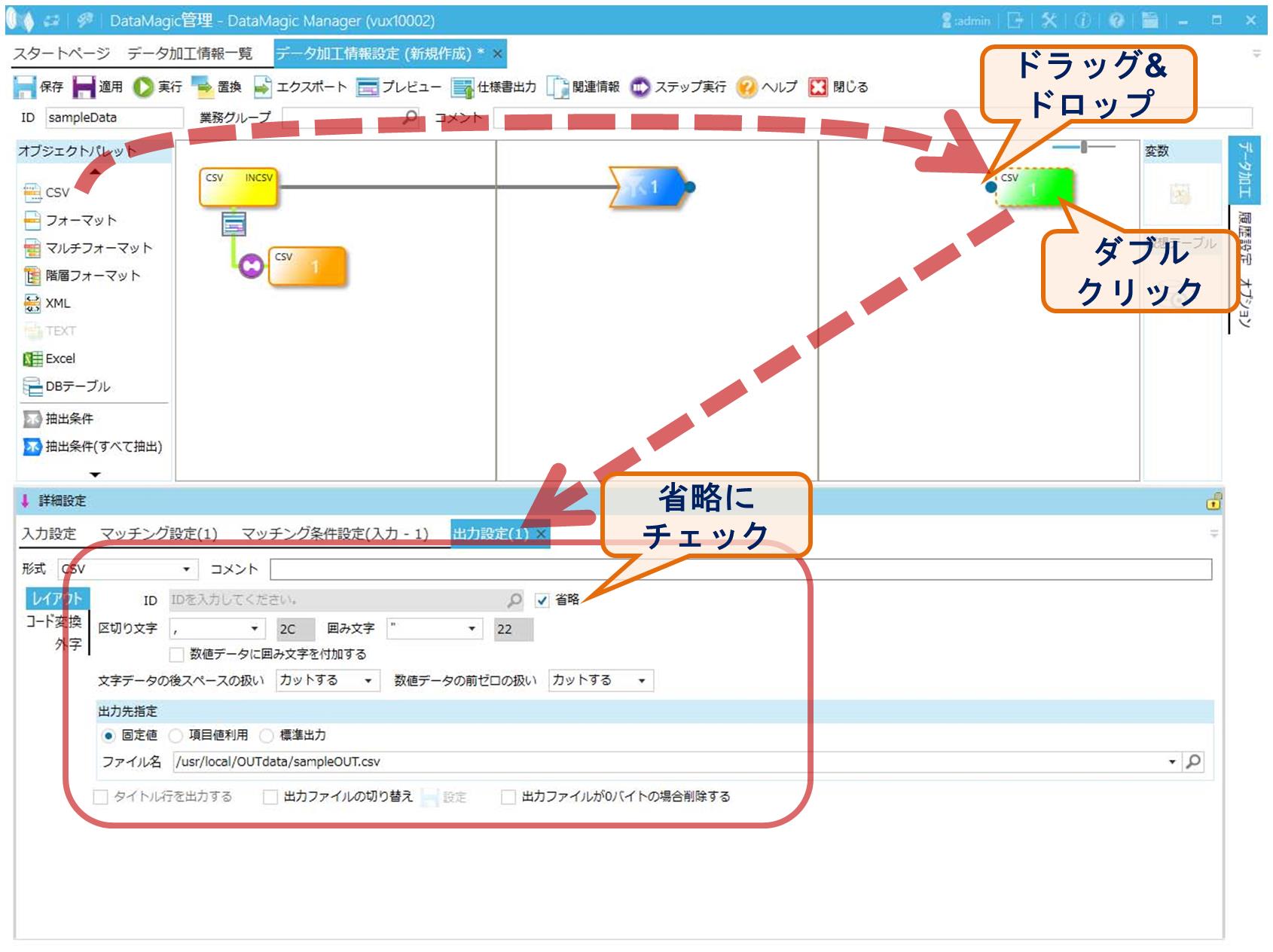Image resolution: width=1273 pixels, height=952 pixels.
Task: Open マッチング条件設定(入力 - 1) tab
Action: (x=334, y=534)
